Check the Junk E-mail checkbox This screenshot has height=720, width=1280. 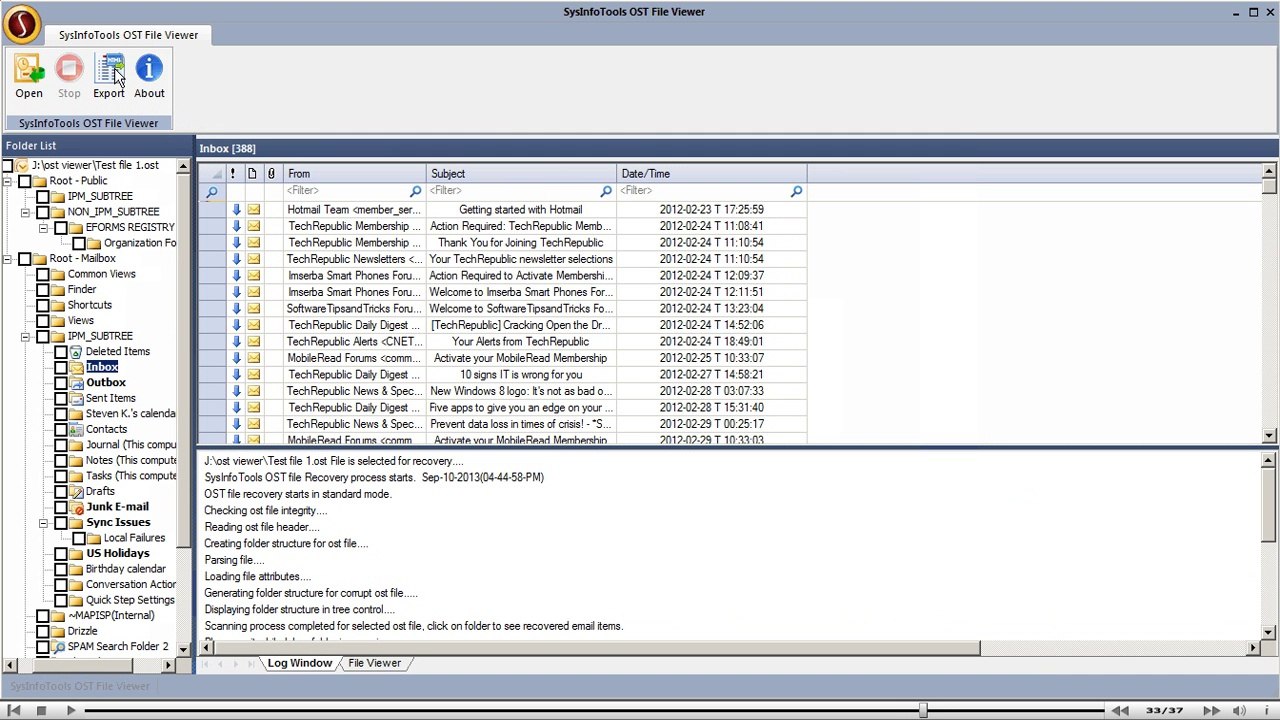pos(61,507)
